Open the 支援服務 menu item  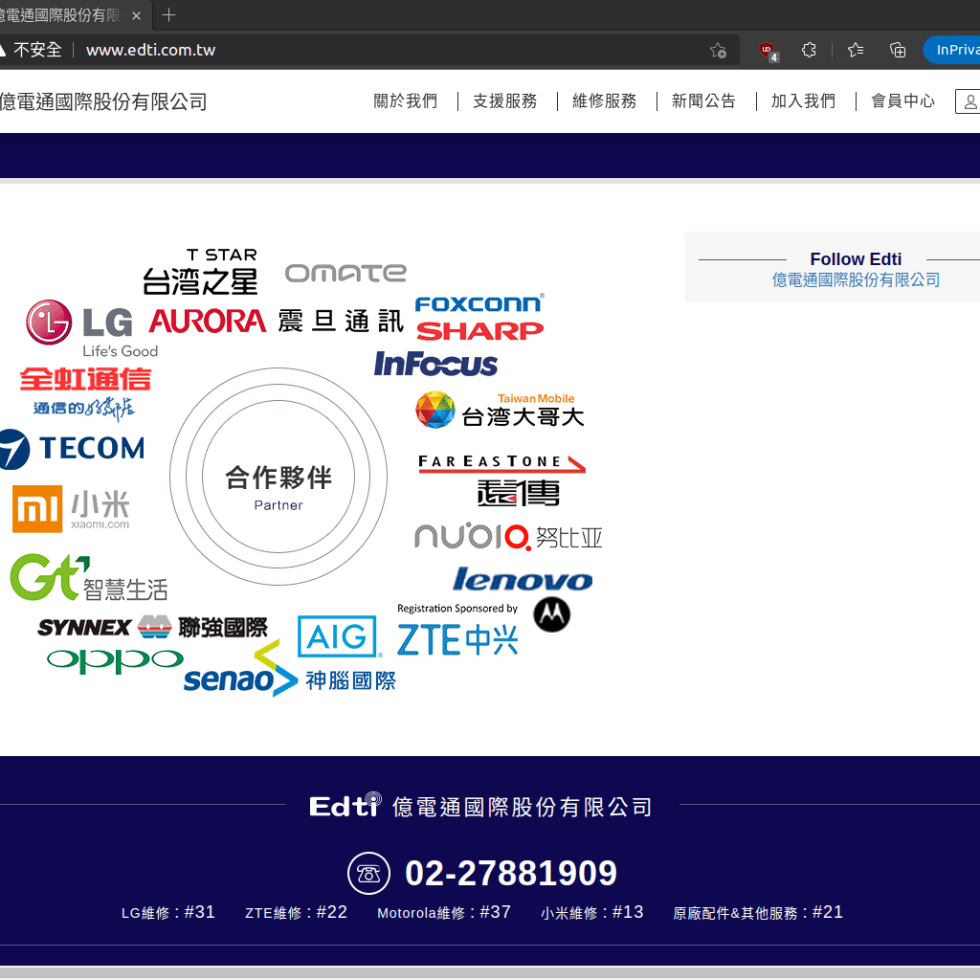point(505,101)
